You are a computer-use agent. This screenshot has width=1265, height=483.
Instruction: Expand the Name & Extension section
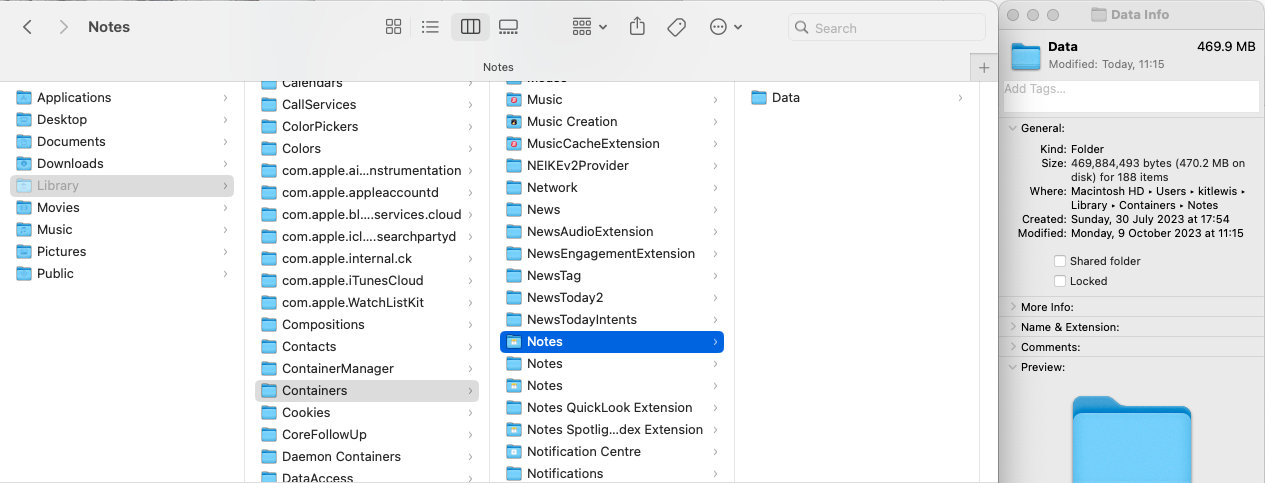pos(1012,327)
